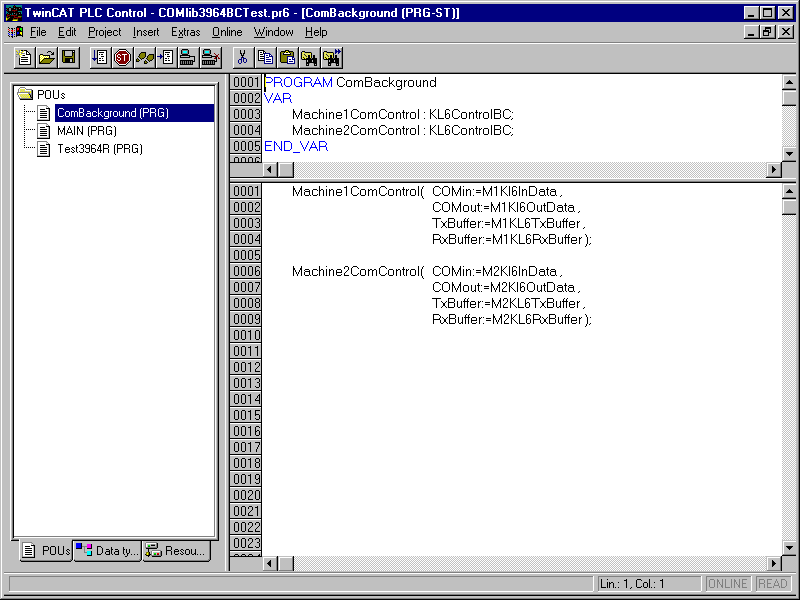
Task: Click the ONLINE status bar indicator
Action: [x=728, y=584]
